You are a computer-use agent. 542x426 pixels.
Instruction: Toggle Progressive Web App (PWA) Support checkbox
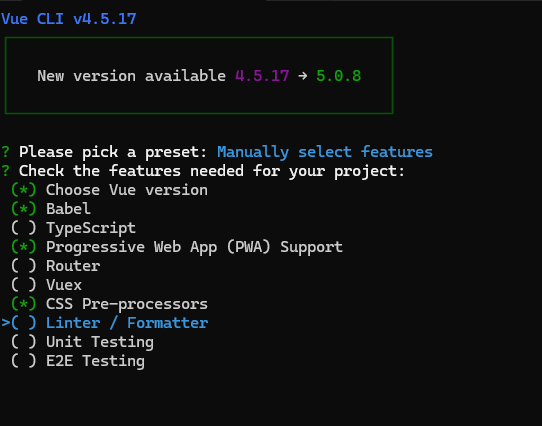click(x=24, y=247)
